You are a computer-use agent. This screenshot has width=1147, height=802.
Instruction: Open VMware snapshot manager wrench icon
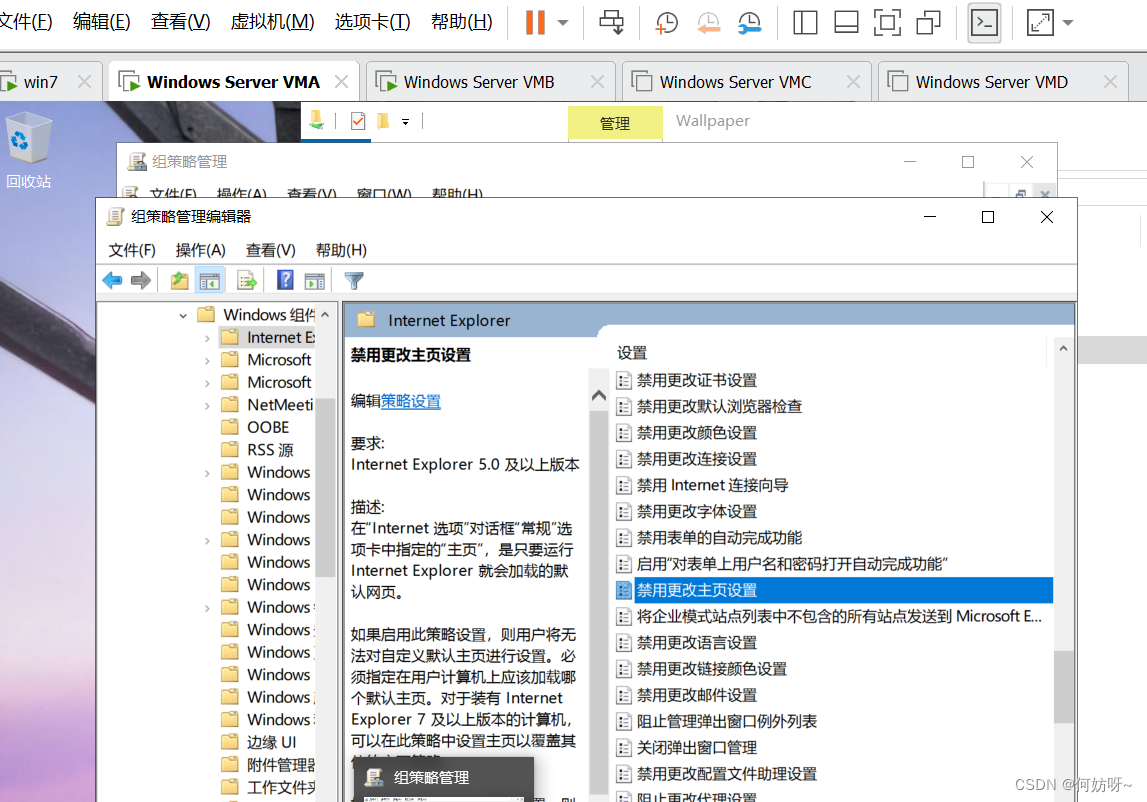click(749, 23)
